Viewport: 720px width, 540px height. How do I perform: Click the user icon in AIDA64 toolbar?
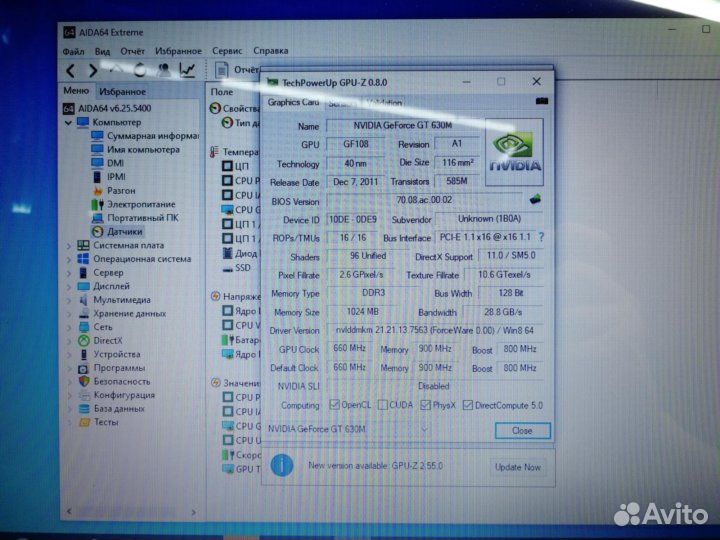[163, 70]
